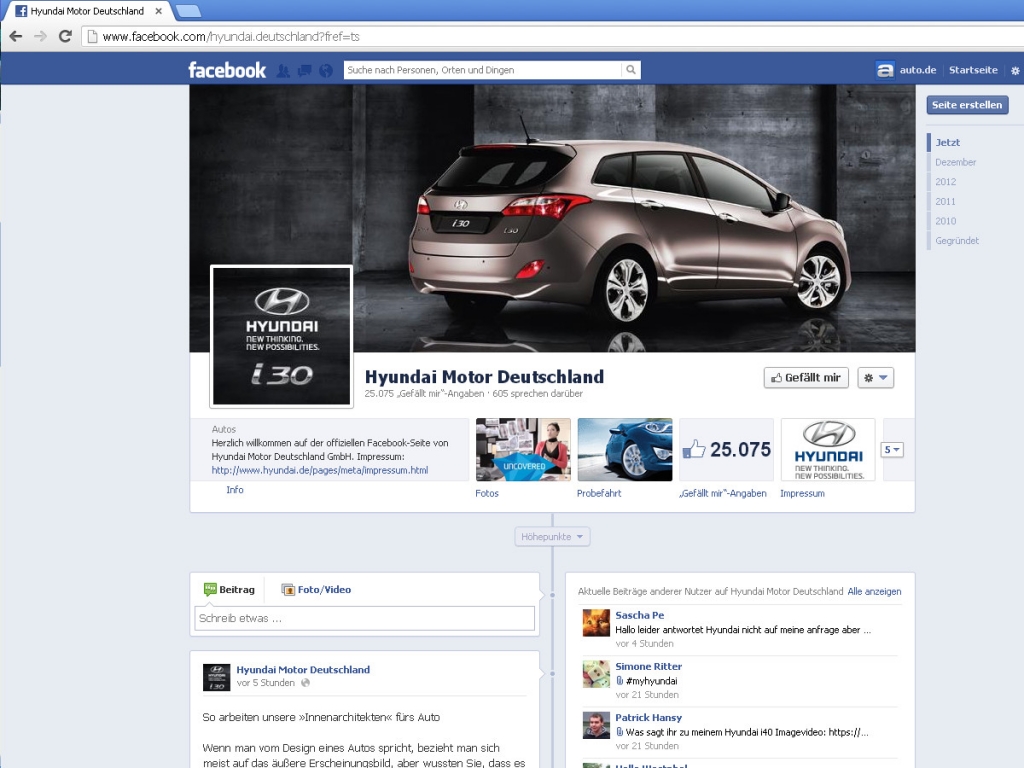Click the Hyundai Motor Deutschland page title
Viewport: 1024px width, 768px height.
pyautogui.click(x=484, y=377)
